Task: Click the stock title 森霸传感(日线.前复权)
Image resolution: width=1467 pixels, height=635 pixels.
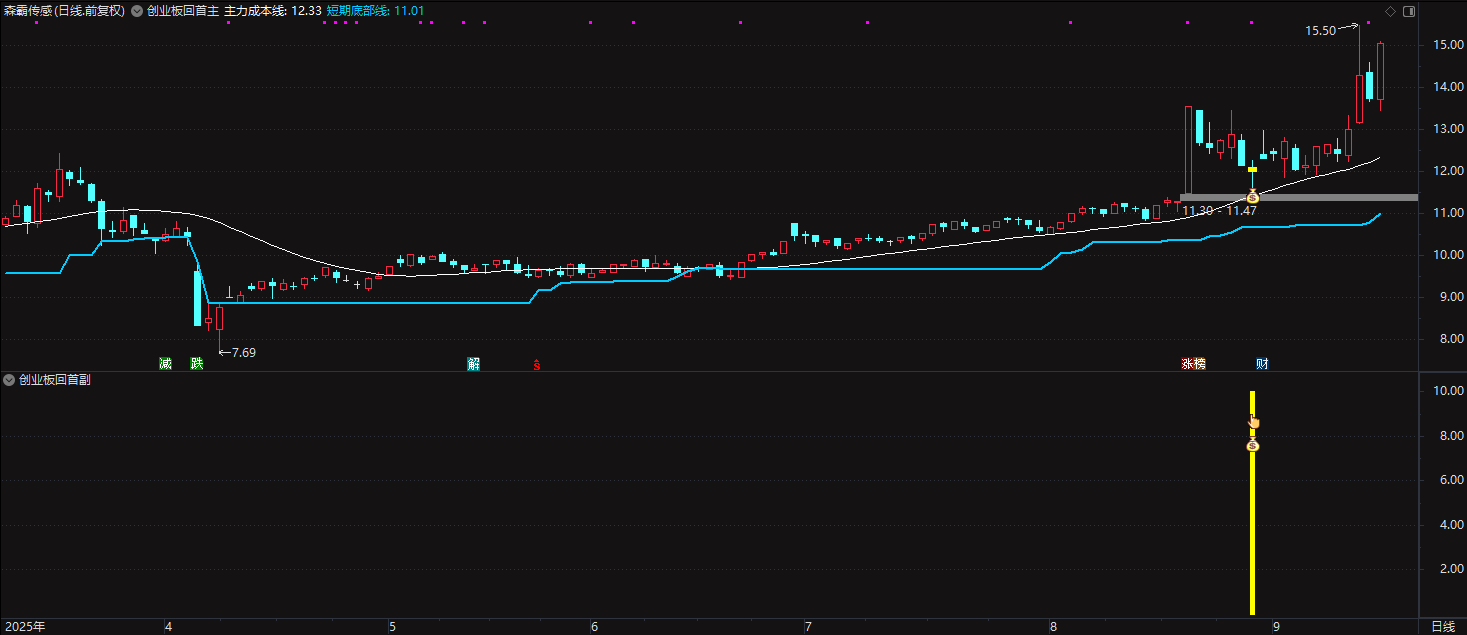Action: pos(64,11)
